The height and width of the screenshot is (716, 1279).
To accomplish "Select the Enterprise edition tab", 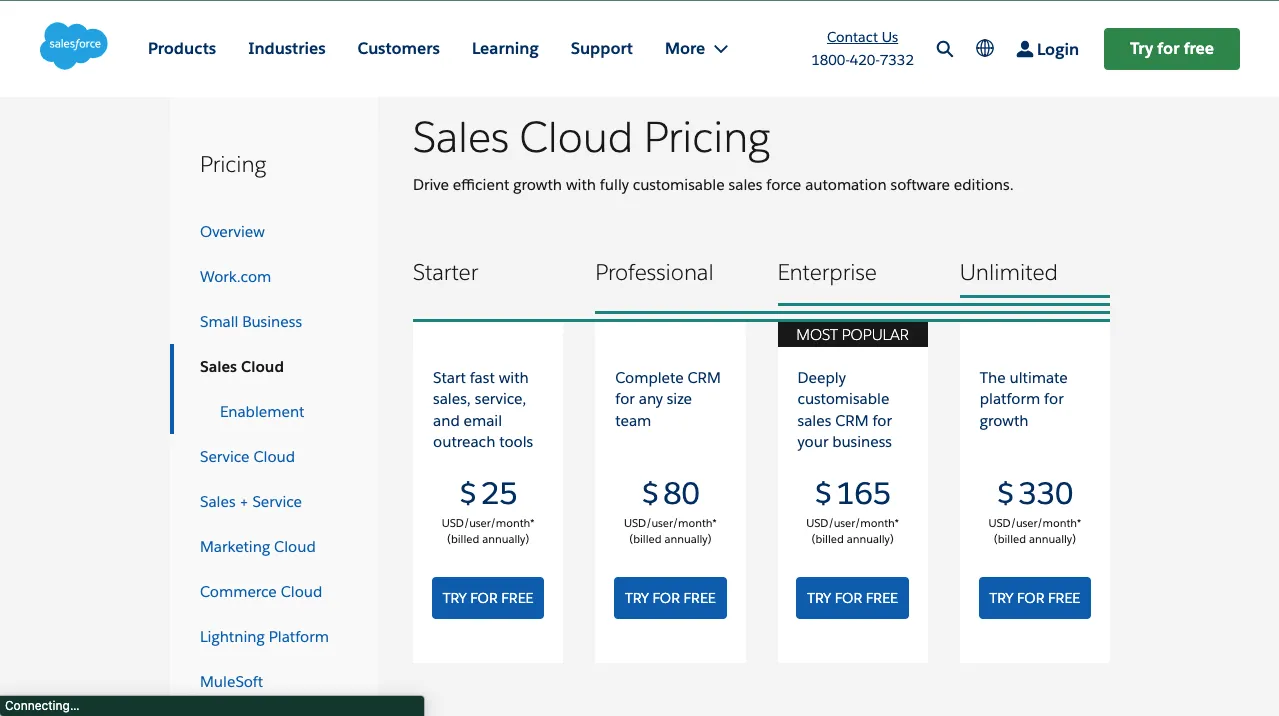I will pos(827,273).
